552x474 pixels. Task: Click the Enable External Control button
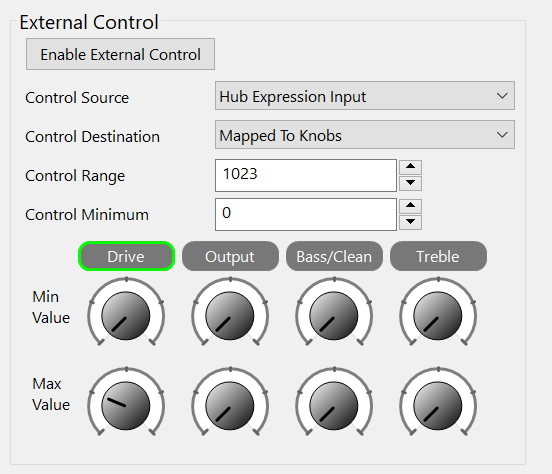click(120, 54)
